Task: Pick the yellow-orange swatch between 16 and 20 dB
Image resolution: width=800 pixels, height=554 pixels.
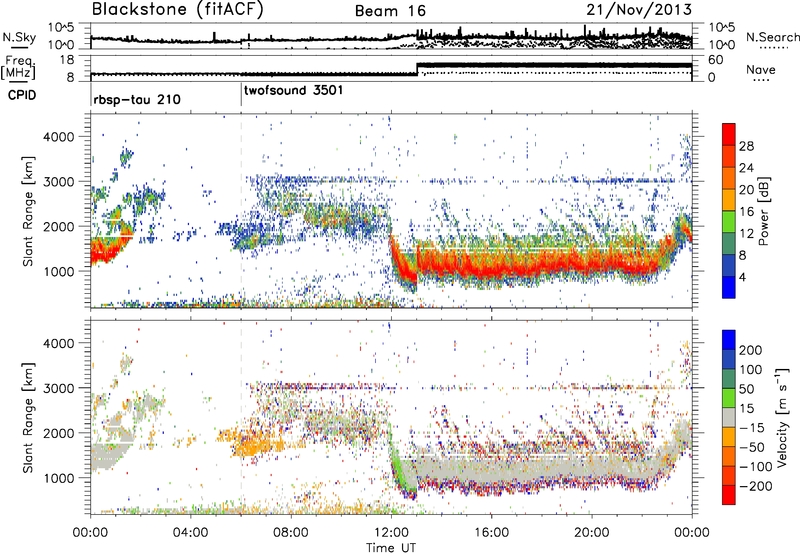Action: tap(729, 200)
